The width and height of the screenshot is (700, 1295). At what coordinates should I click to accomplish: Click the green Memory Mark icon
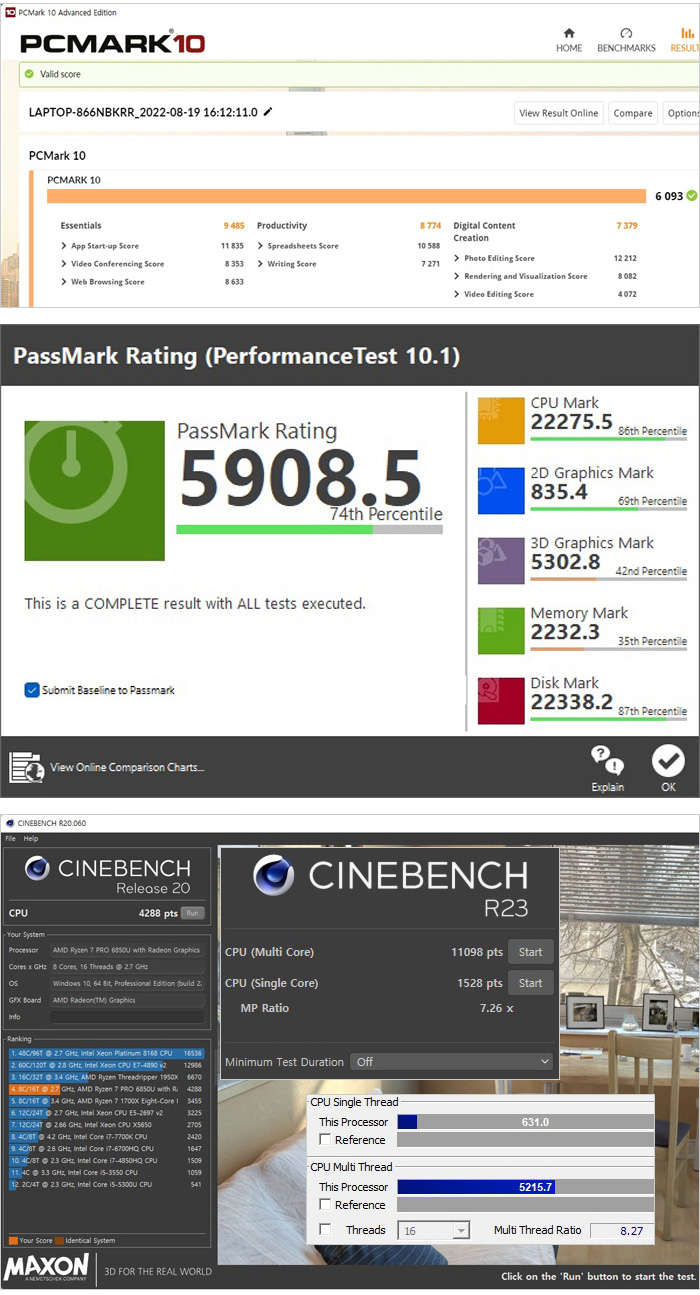[x=501, y=630]
